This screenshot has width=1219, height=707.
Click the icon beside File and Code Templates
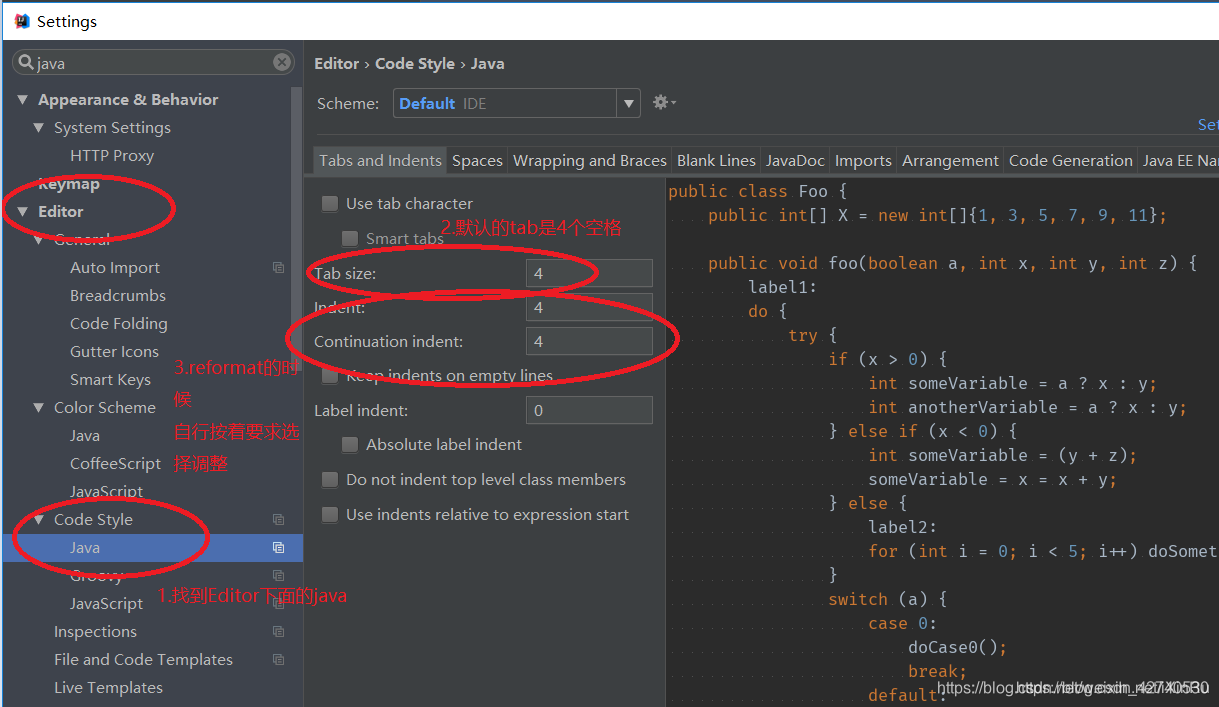[278, 660]
